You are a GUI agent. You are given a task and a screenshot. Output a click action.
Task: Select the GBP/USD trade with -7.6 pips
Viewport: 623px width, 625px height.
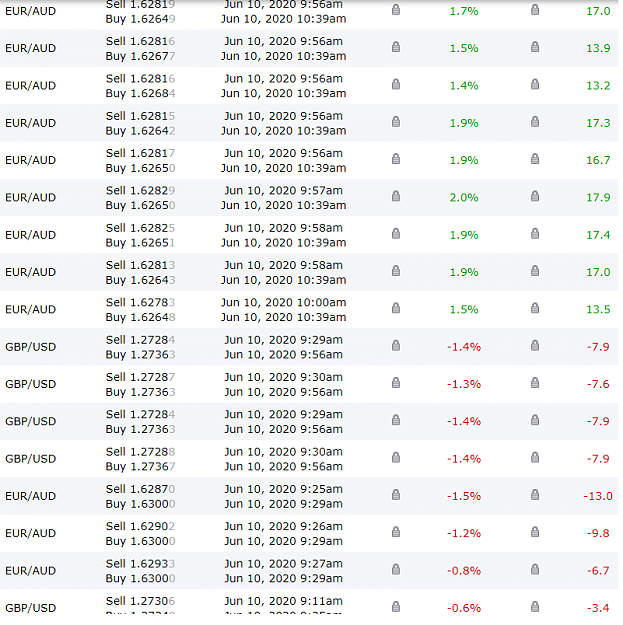309,384
